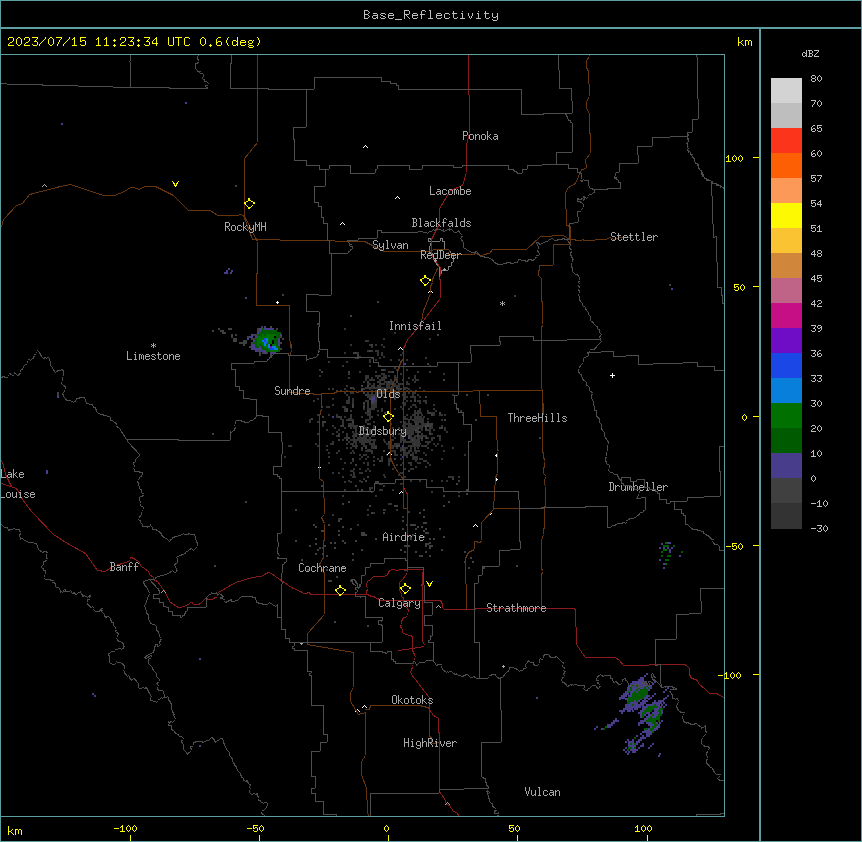
Task: Click the Innisfail town label
Action: 415,326
